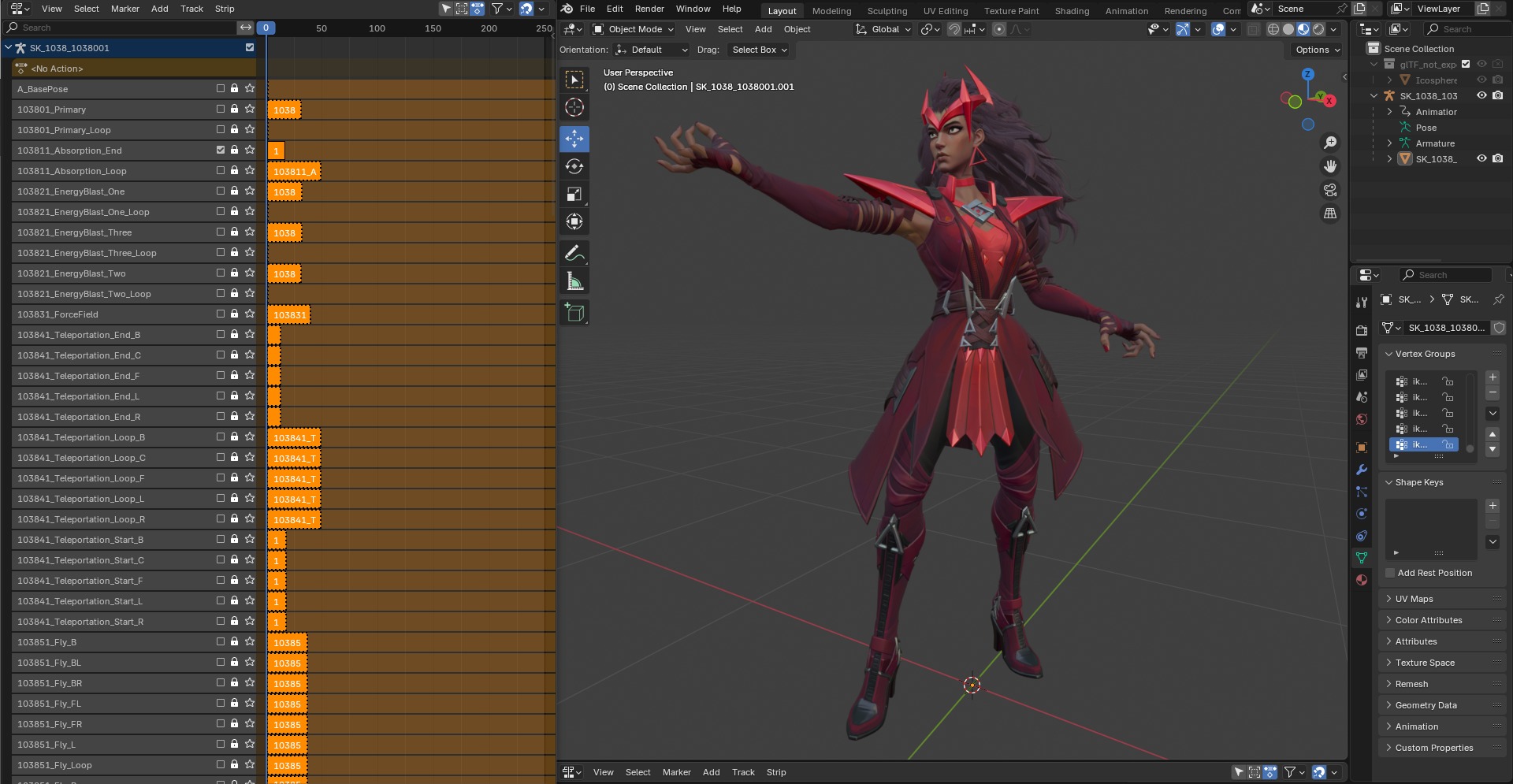Toggle viewport gizmos button
This screenshot has height=784, width=1513.
[x=1183, y=29]
